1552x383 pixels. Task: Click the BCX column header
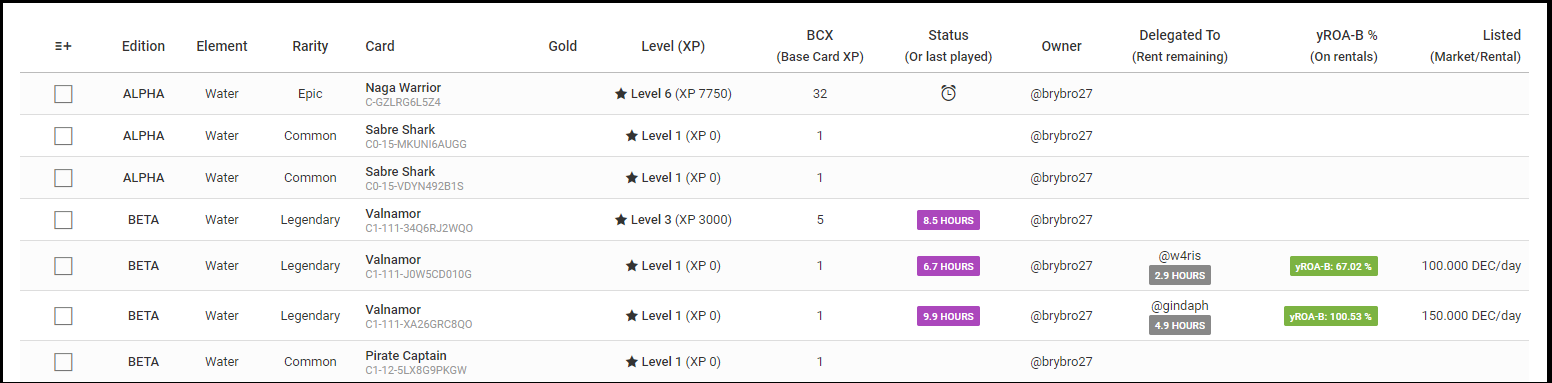tap(820, 46)
